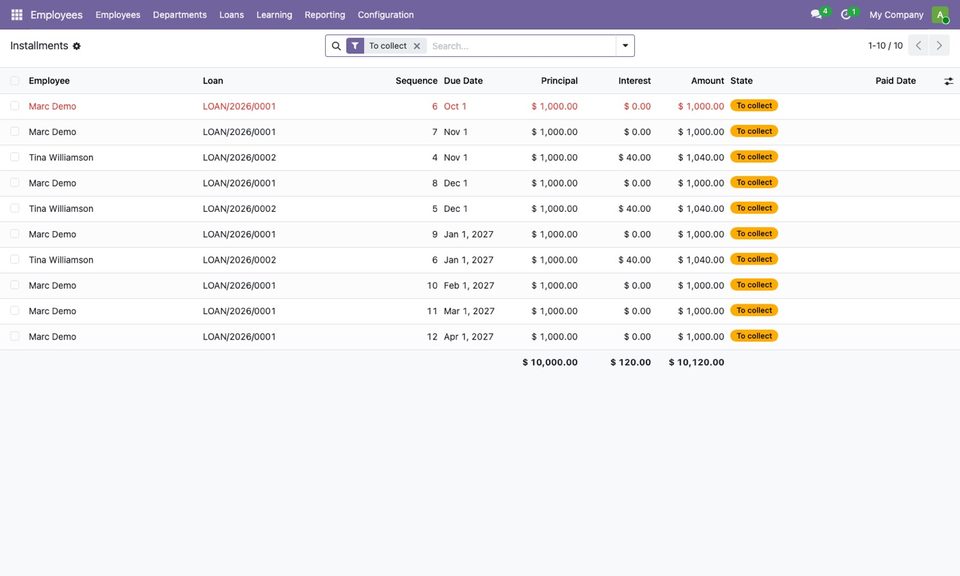
Task: Sort by the Amount column header
Action: point(707,81)
